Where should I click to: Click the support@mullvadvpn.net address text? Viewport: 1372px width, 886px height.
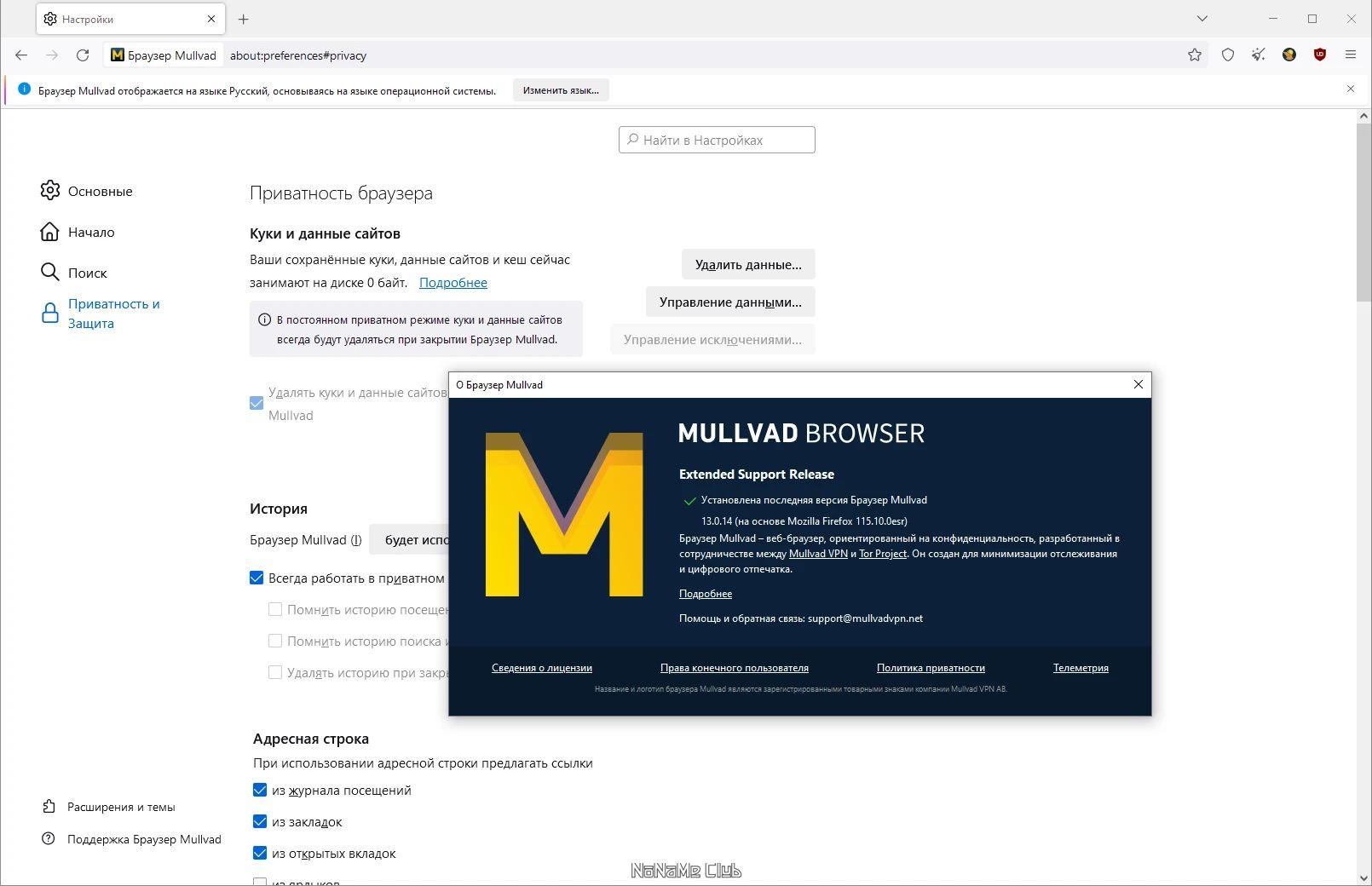865,618
